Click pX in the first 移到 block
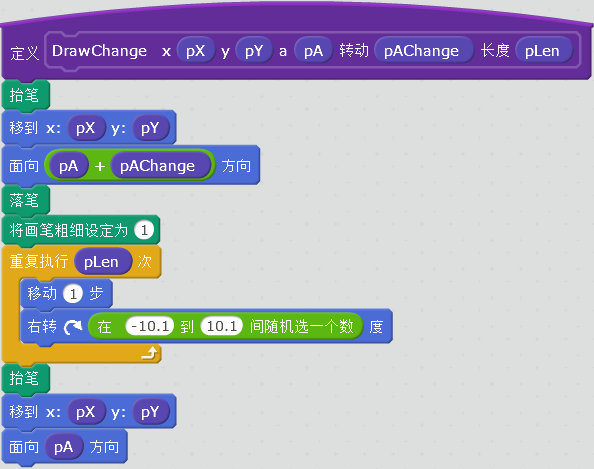 pos(86,128)
